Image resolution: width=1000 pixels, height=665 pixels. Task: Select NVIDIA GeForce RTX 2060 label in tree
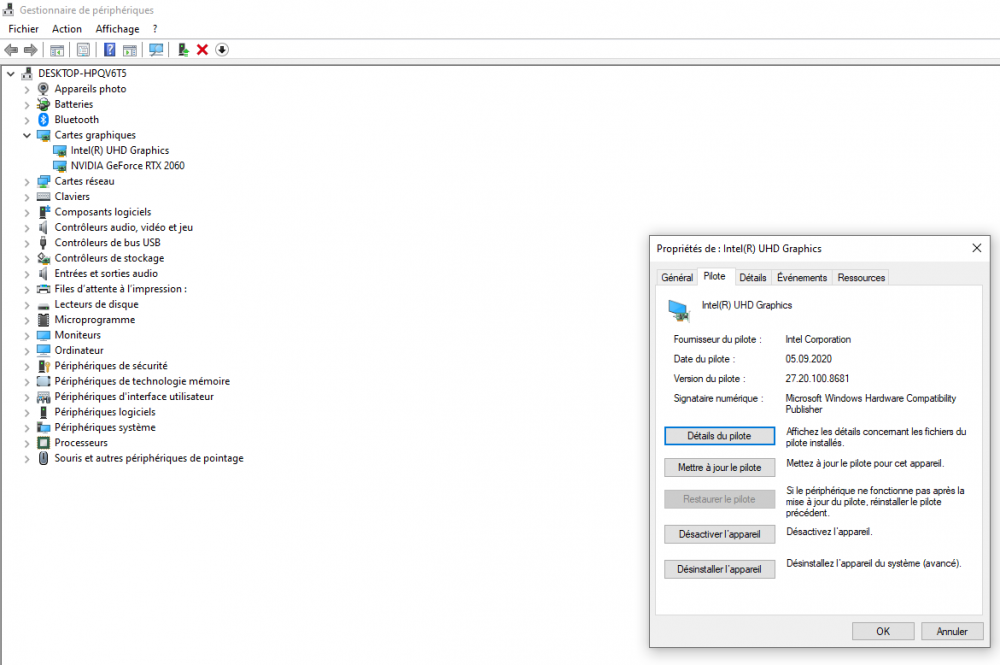point(128,166)
